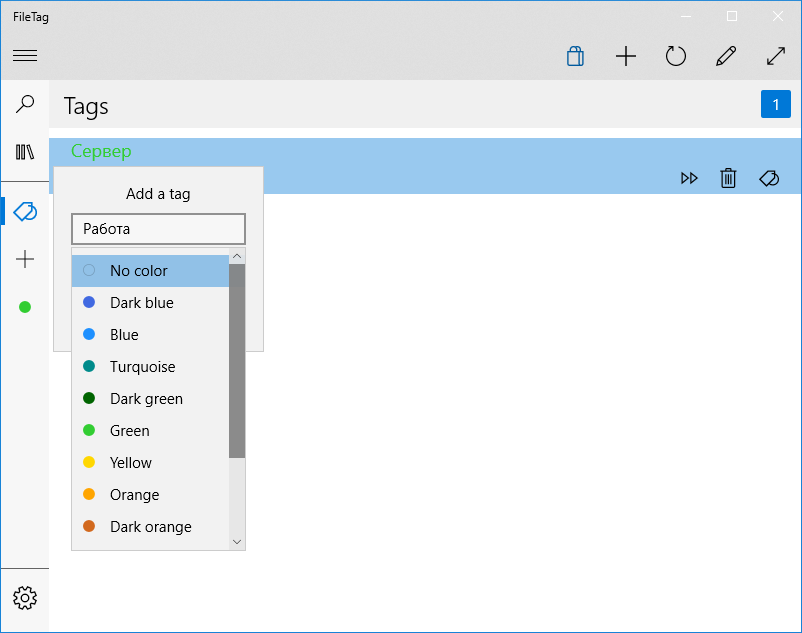The image size is (802, 633).
Task: Click the pencil Edit icon
Action: click(726, 56)
